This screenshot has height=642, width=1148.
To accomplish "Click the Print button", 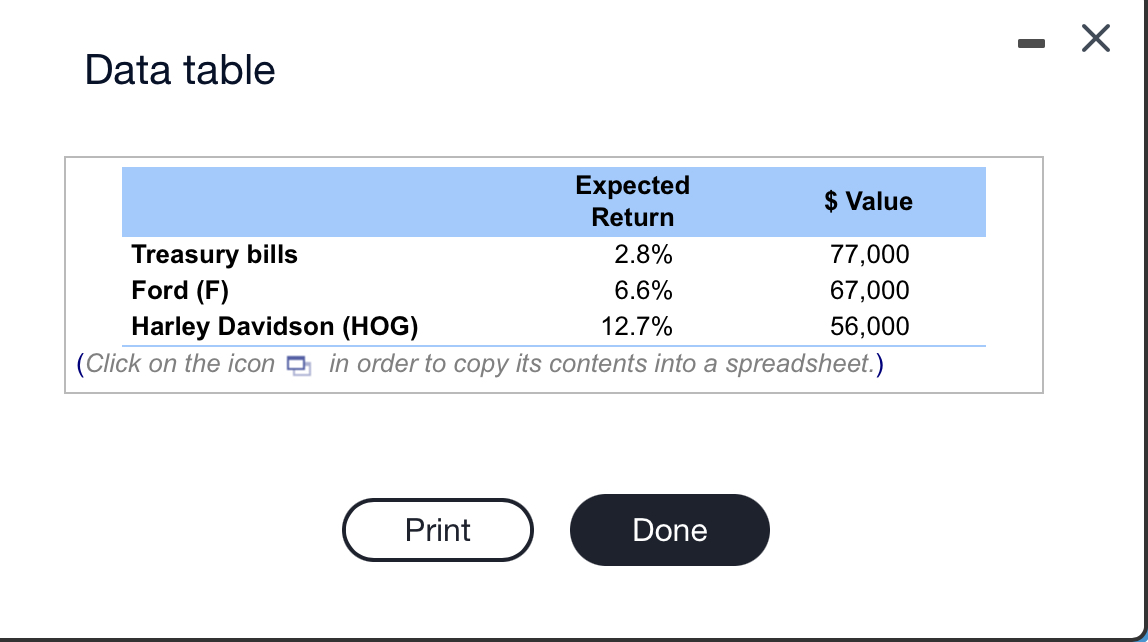I will click(437, 530).
